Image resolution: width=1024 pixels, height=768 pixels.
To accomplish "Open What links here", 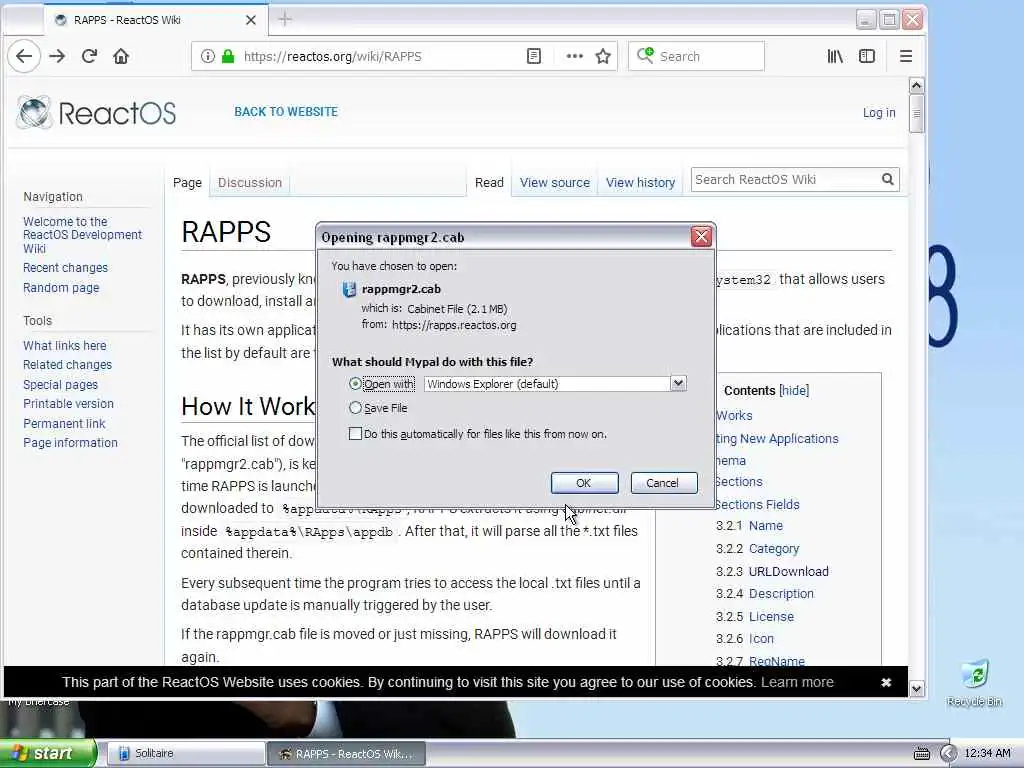I will click(65, 345).
